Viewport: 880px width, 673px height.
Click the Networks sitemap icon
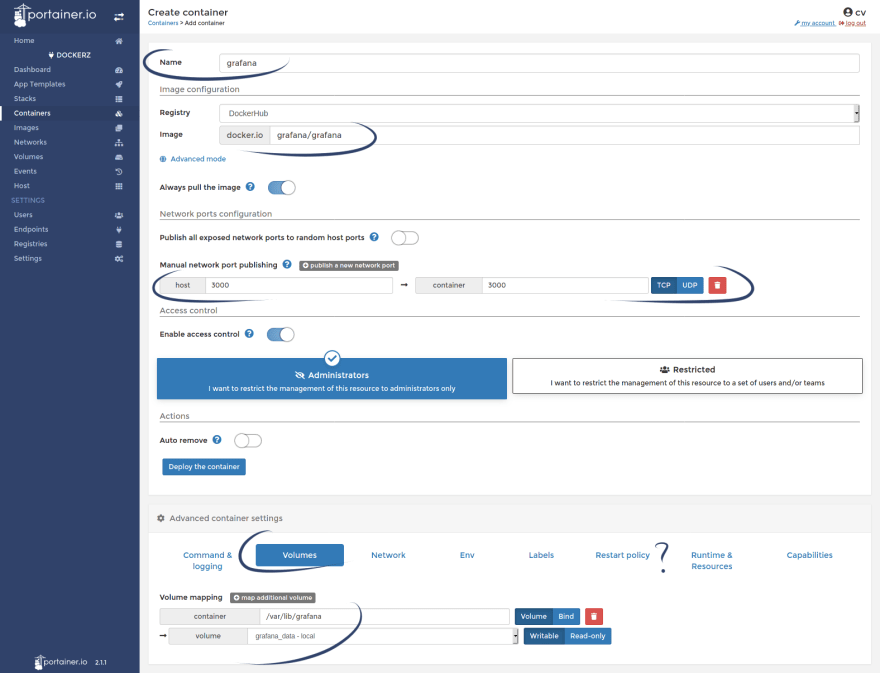(x=119, y=143)
